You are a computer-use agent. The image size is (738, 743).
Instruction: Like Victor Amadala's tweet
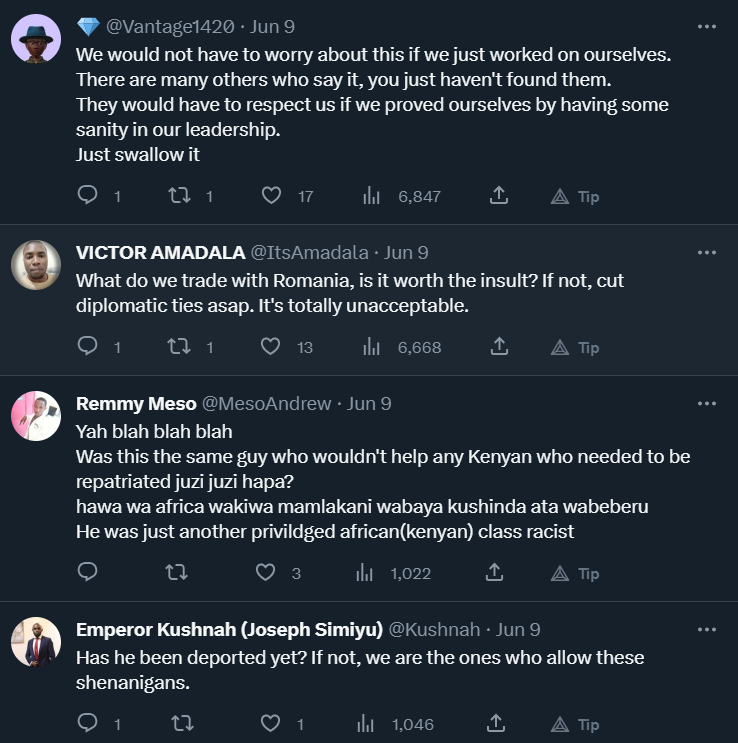271,347
